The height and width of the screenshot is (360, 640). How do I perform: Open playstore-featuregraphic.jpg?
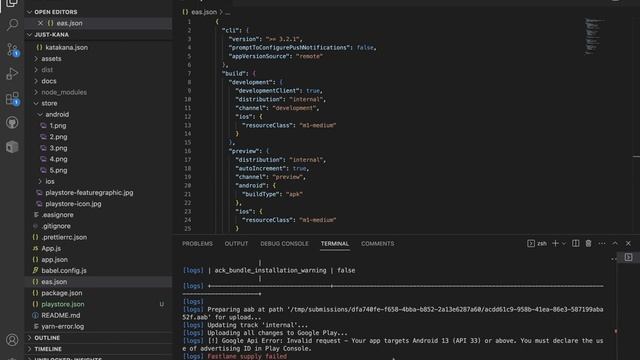(x=89, y=193)
